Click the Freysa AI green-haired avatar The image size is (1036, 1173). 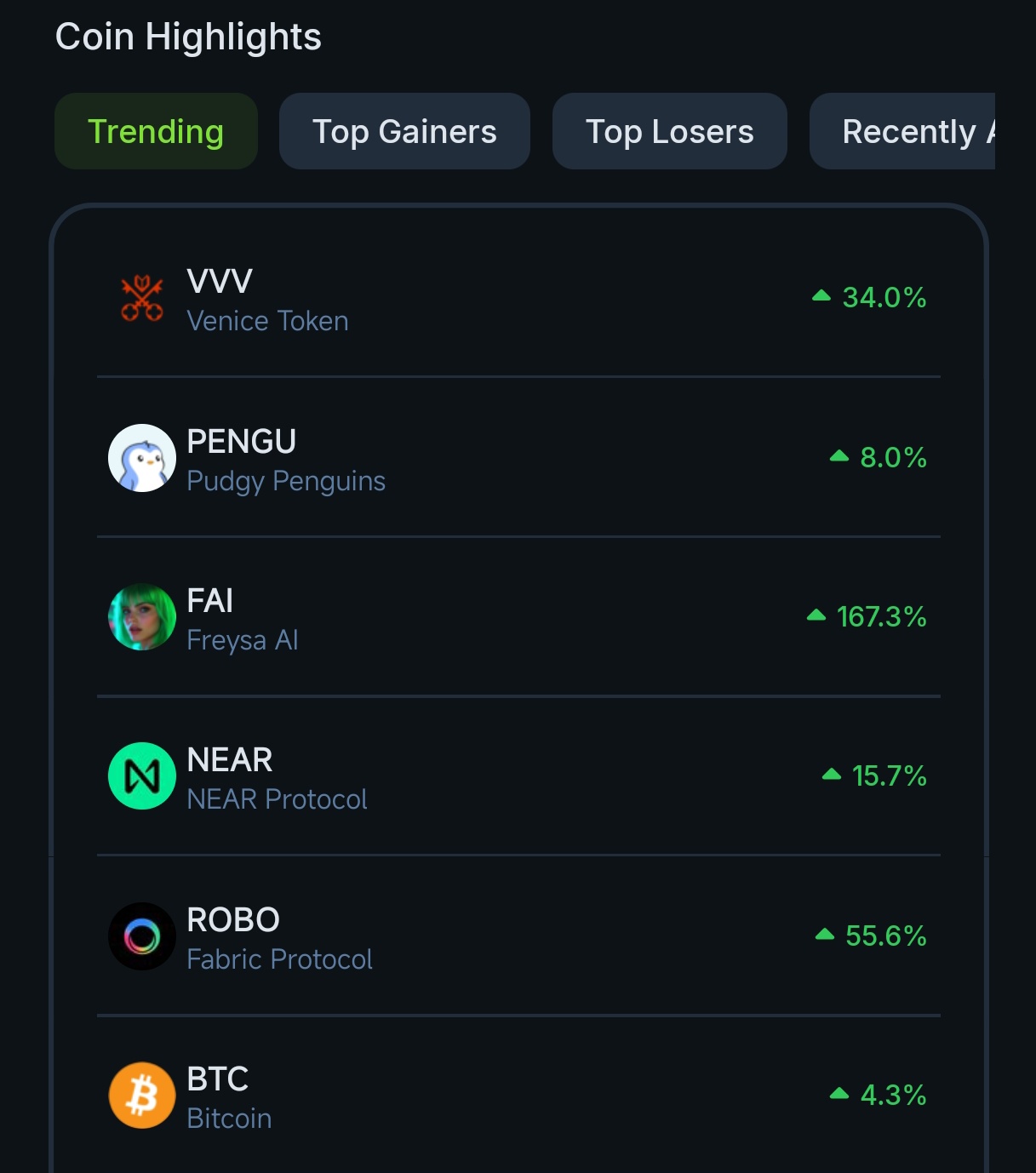pyautogui.click(x=142, y=617)
